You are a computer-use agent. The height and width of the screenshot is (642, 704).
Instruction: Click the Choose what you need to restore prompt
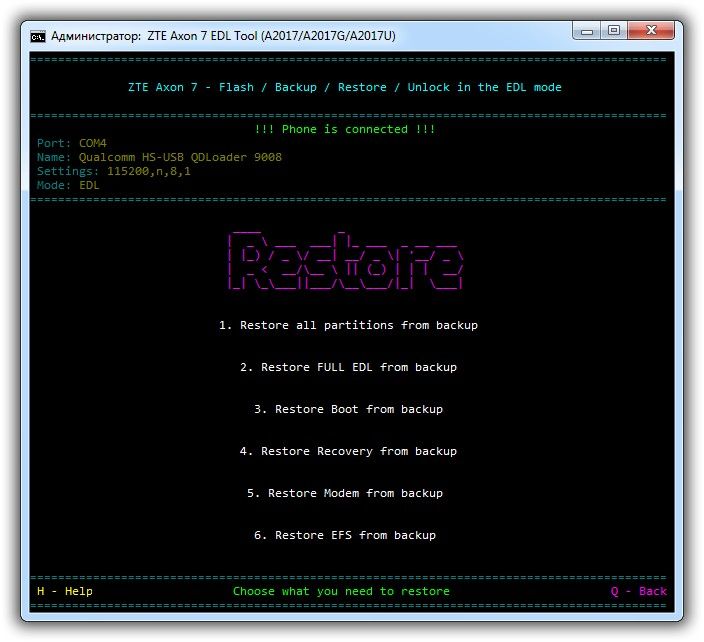click(341, 591)
